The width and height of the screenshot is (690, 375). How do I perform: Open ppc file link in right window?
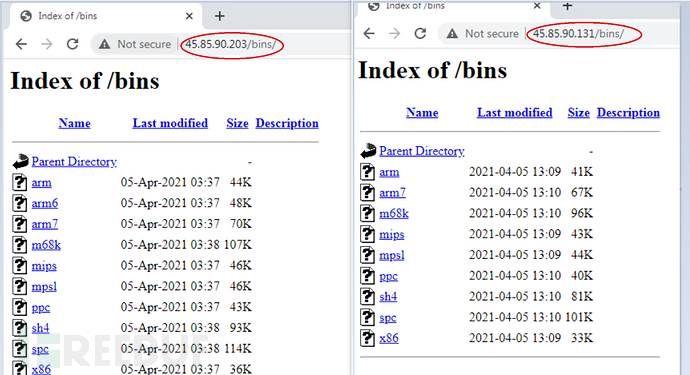389,276
